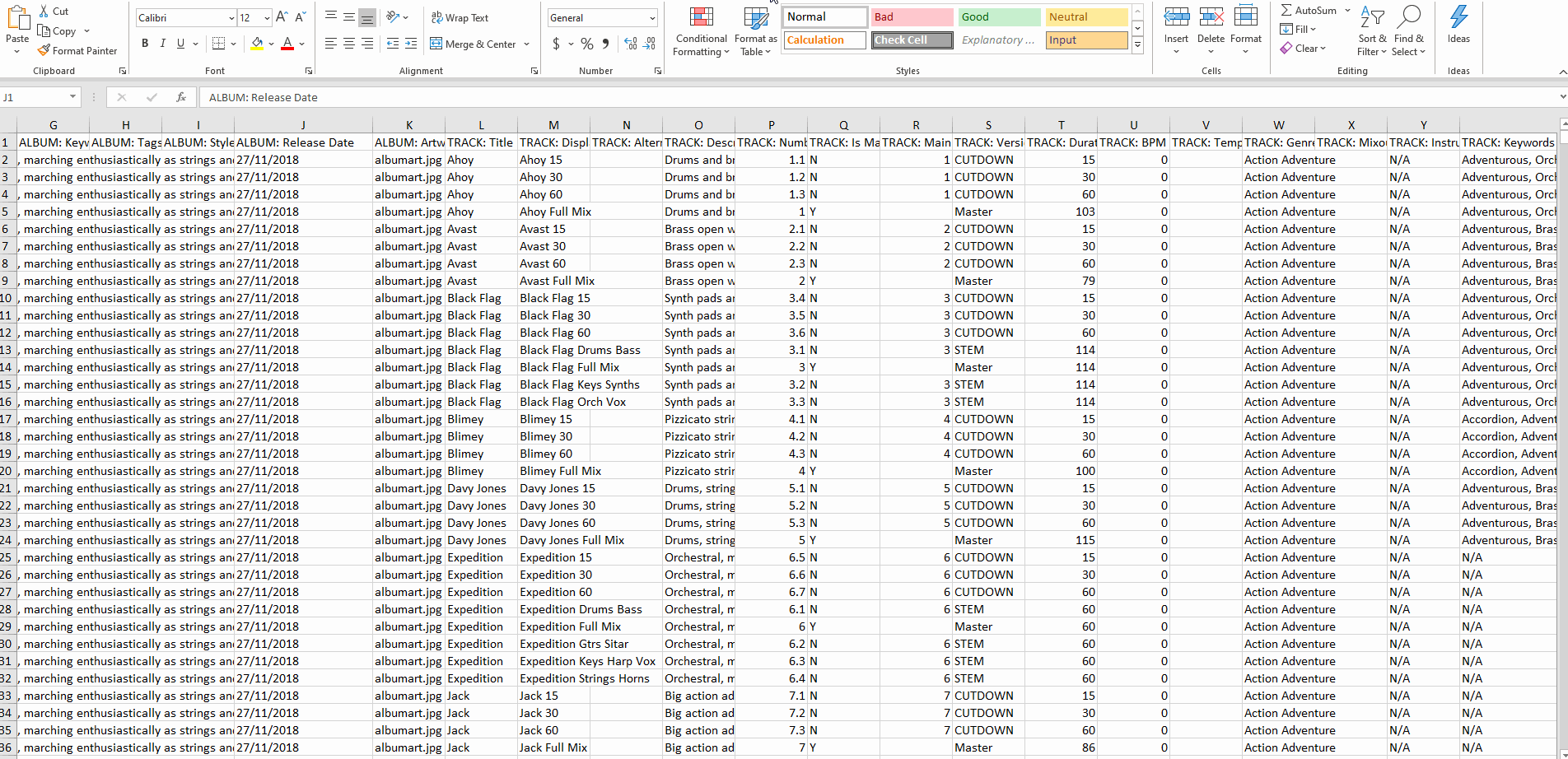Viewport: 1568px width, 759px height.
Task: Click the Percent Style icon
Action: tap(586, 44)
